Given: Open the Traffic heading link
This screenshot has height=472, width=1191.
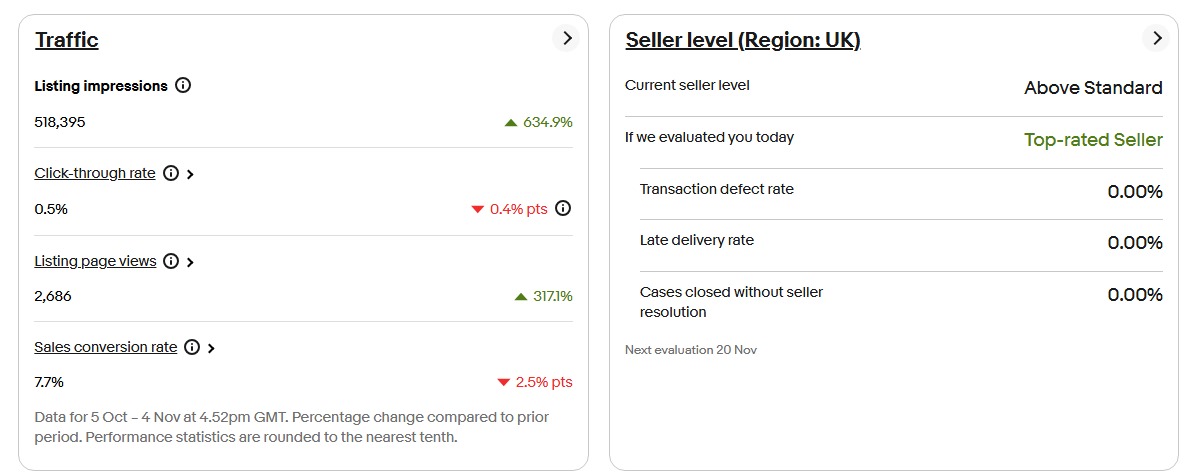Looking at the screenshot, I should tap(67, 40).
